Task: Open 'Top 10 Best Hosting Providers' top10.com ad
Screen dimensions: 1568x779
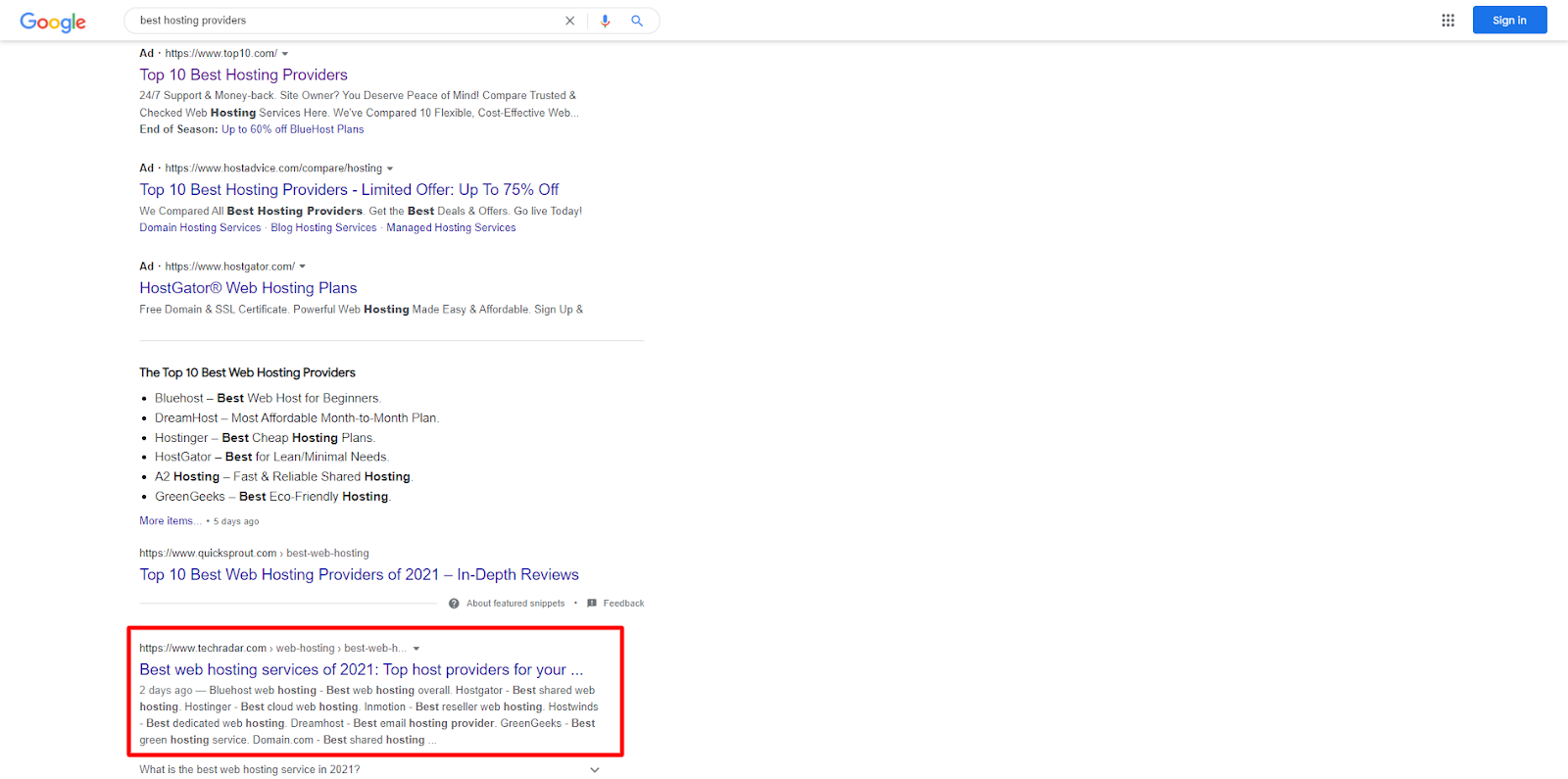Action: pos(243,74)
